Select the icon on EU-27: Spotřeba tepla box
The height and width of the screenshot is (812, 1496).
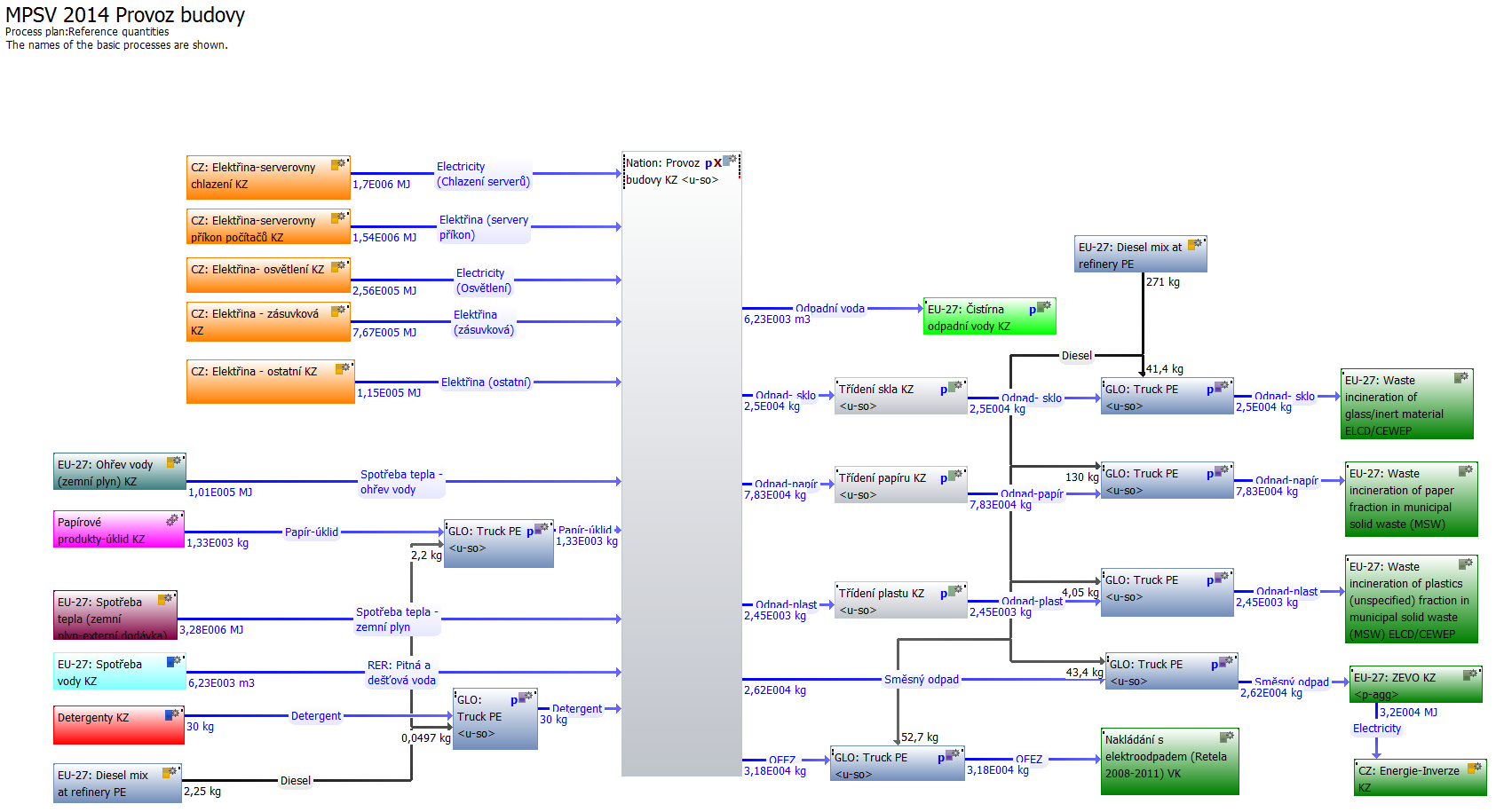[166, 599]
